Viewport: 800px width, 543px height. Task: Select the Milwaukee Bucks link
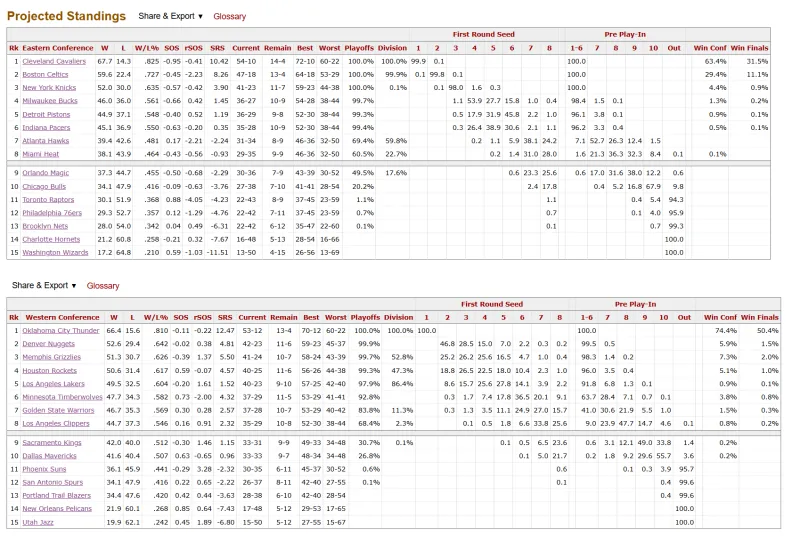pyautogui.click(x=50, y=101)
